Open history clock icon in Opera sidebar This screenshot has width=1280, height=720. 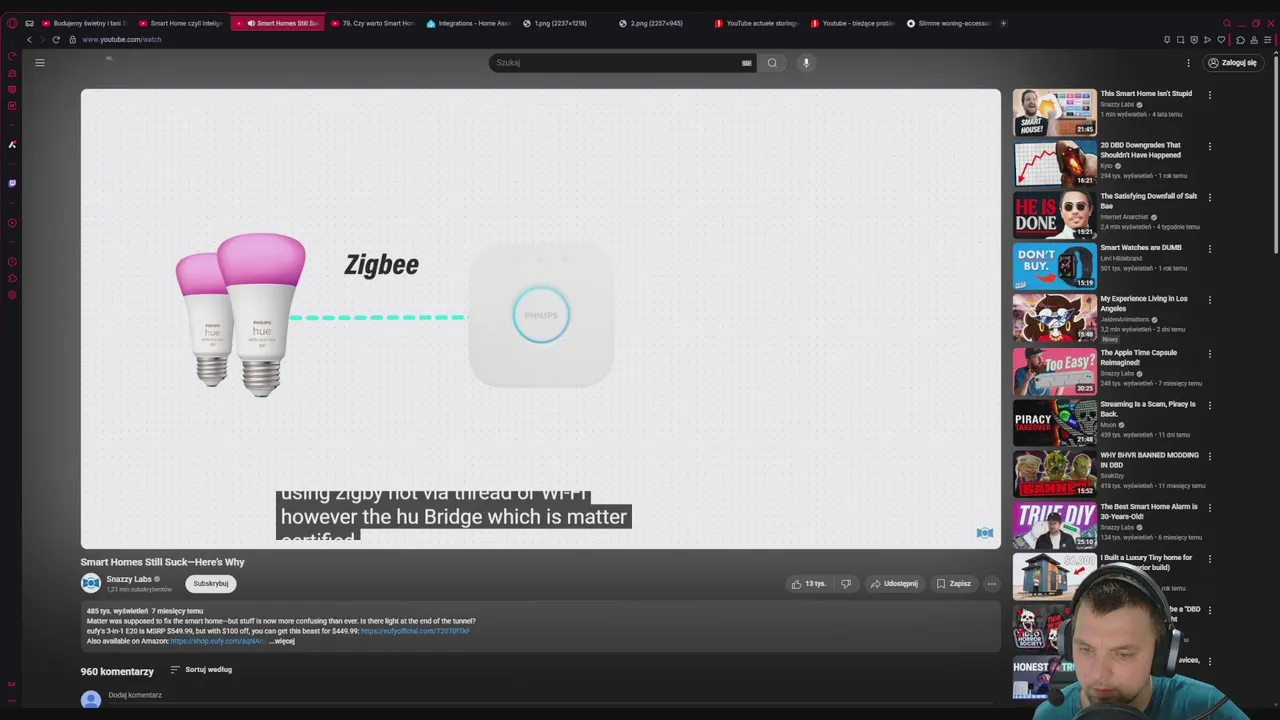[12, 261]
